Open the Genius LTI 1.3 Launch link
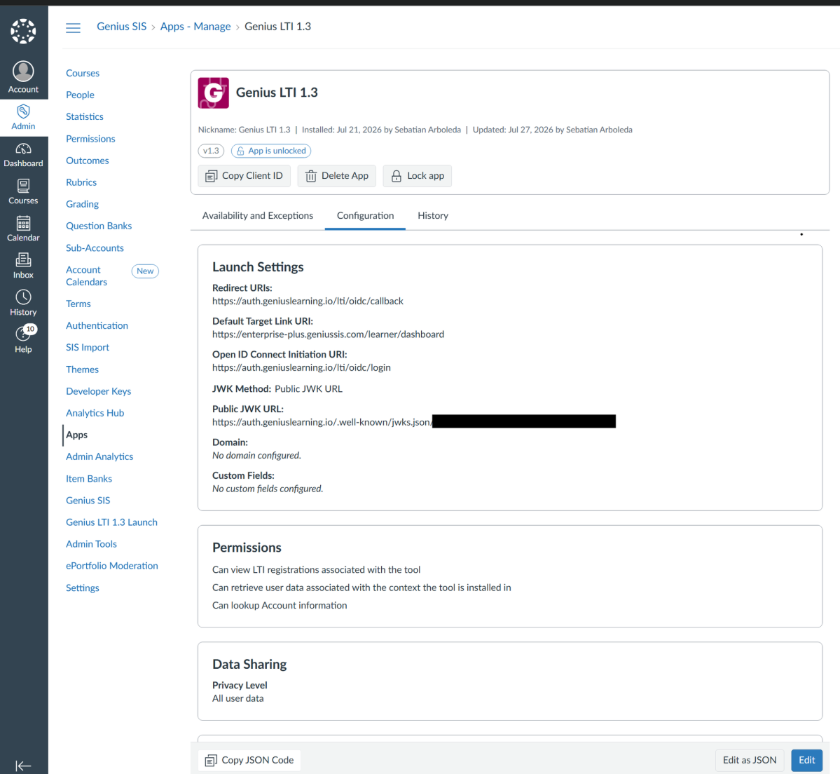The image size is (840, 774). [111, 522]
